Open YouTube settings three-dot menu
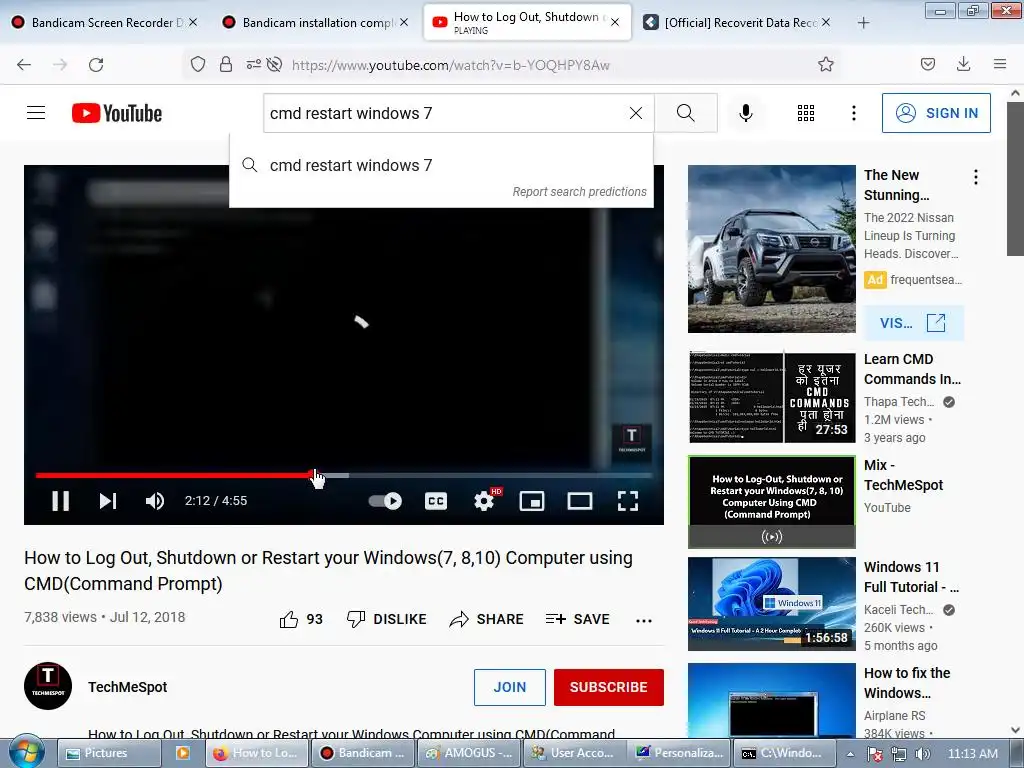 point(854,113)
